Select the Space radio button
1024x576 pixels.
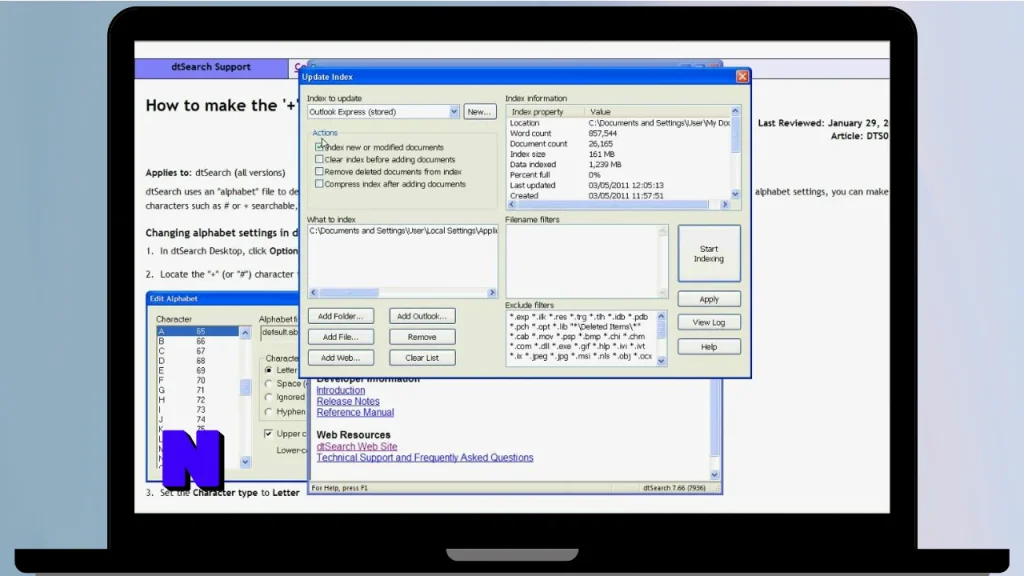pos(268,384)
